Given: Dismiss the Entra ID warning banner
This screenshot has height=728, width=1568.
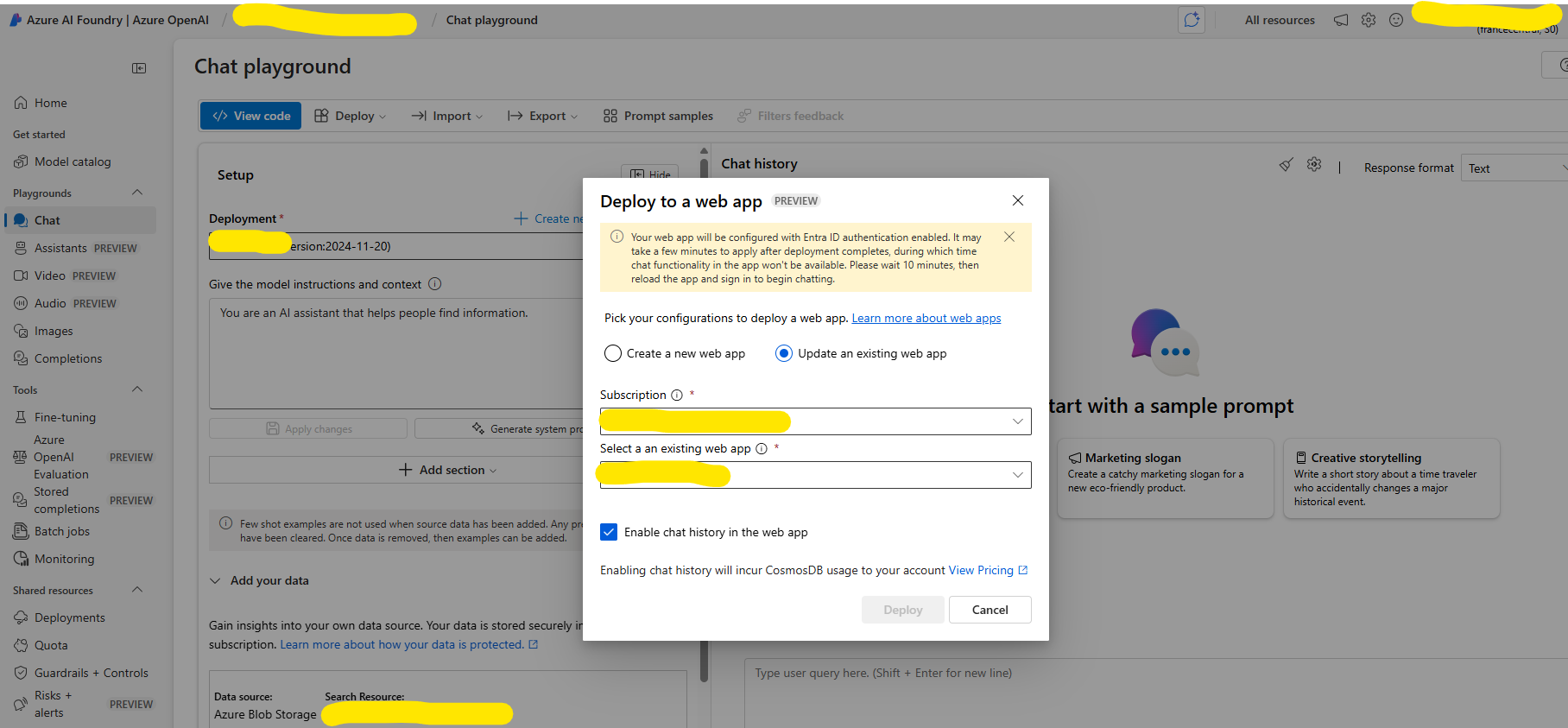Looking at the screenshot, I should (1009, 237).
